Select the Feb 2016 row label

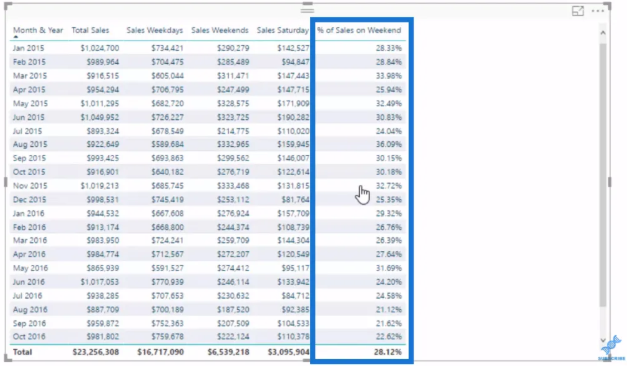29,227
